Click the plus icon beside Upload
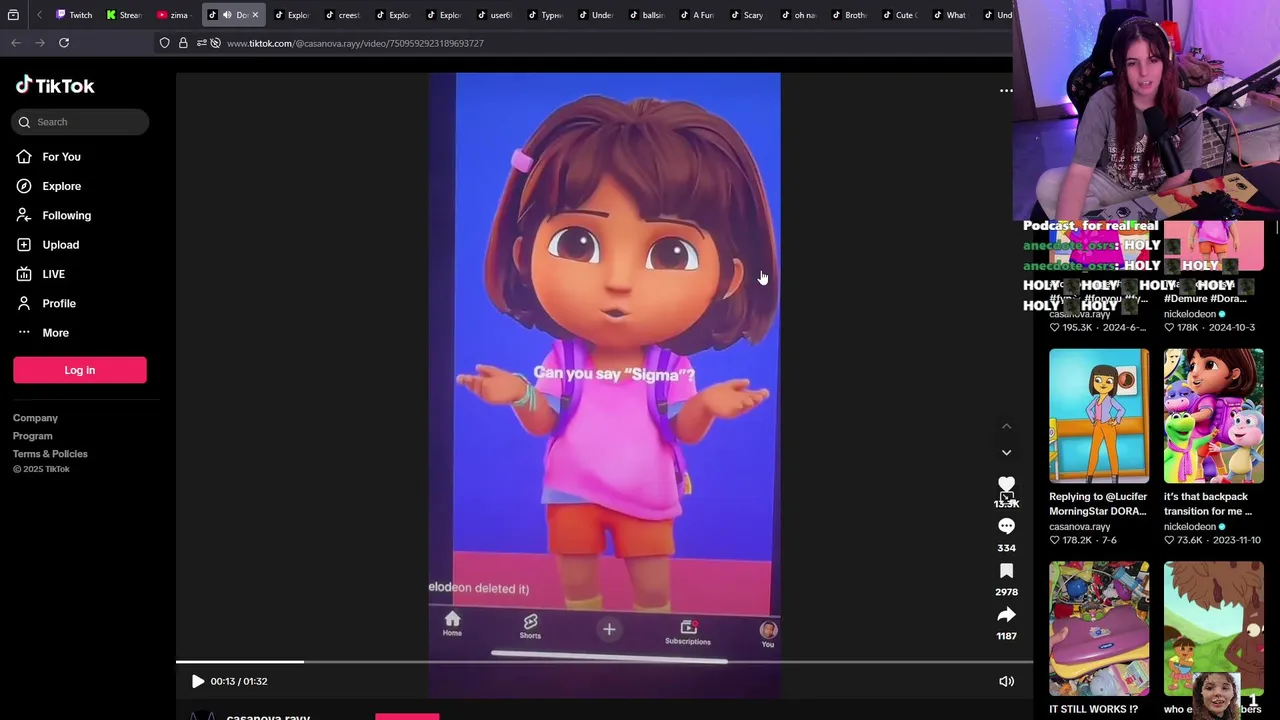The image size is (1280, 720). tap(24, 245)
